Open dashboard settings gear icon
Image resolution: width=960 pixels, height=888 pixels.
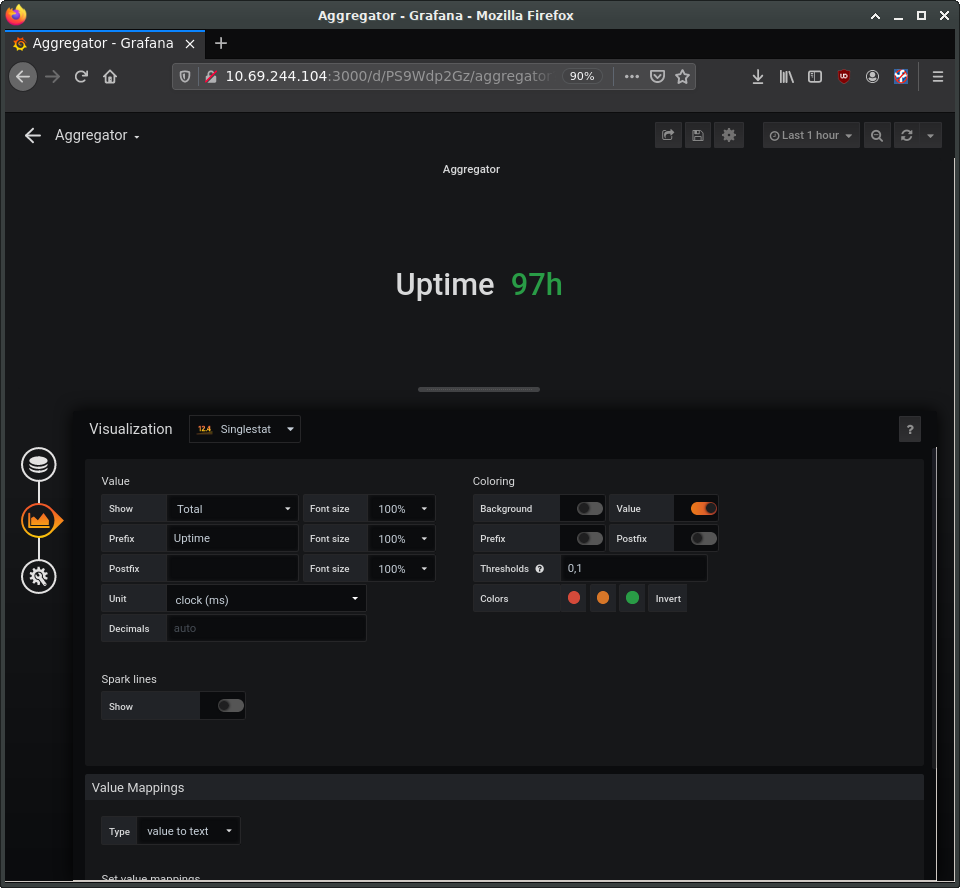point(729,135)
